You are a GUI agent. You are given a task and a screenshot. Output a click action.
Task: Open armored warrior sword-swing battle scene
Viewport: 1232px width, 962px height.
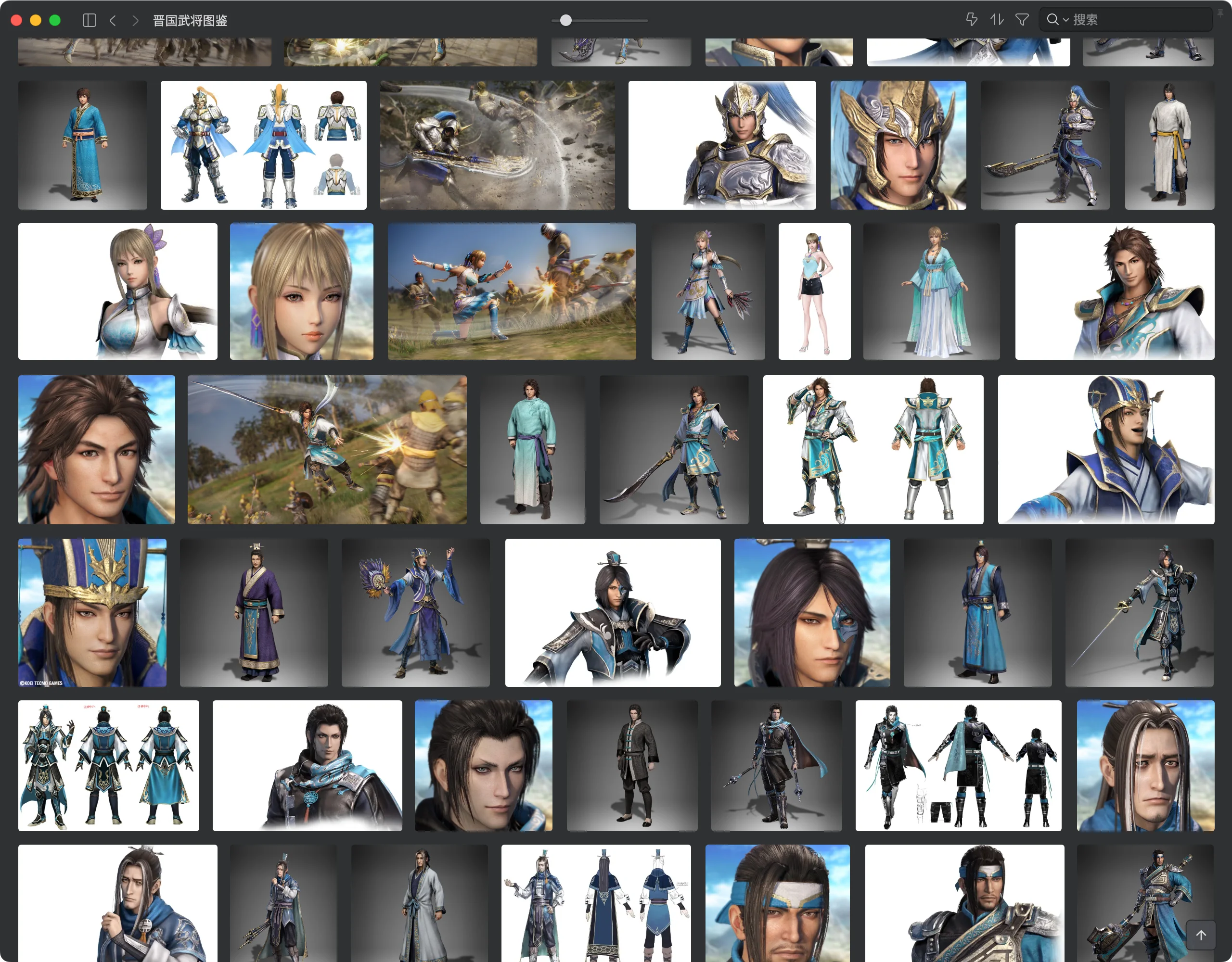(x=498, y=145)
